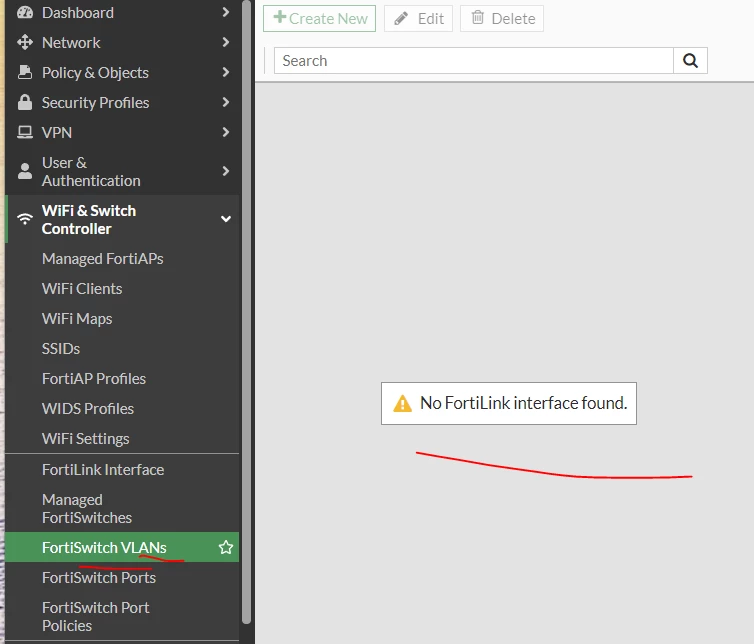
Task: Click the Edit button
Action: tap(418, 18)
